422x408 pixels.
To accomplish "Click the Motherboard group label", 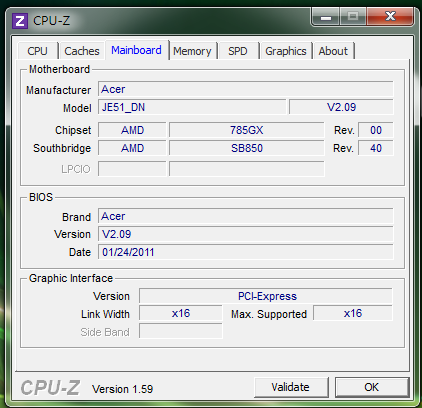I will pos(59,69).
